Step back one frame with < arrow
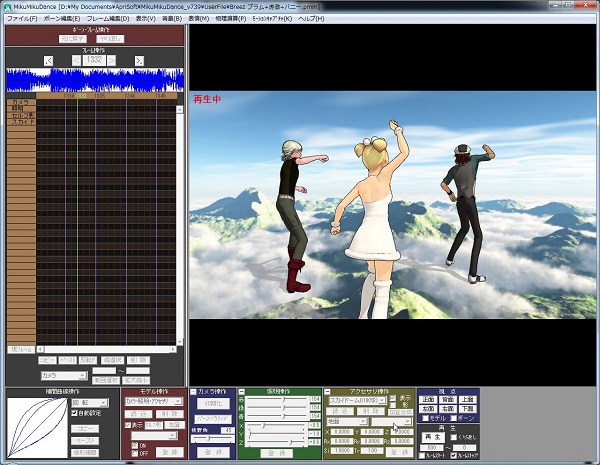Image resolution: width=600 pixels, height=465 pixels. click(x=77, y=60)
